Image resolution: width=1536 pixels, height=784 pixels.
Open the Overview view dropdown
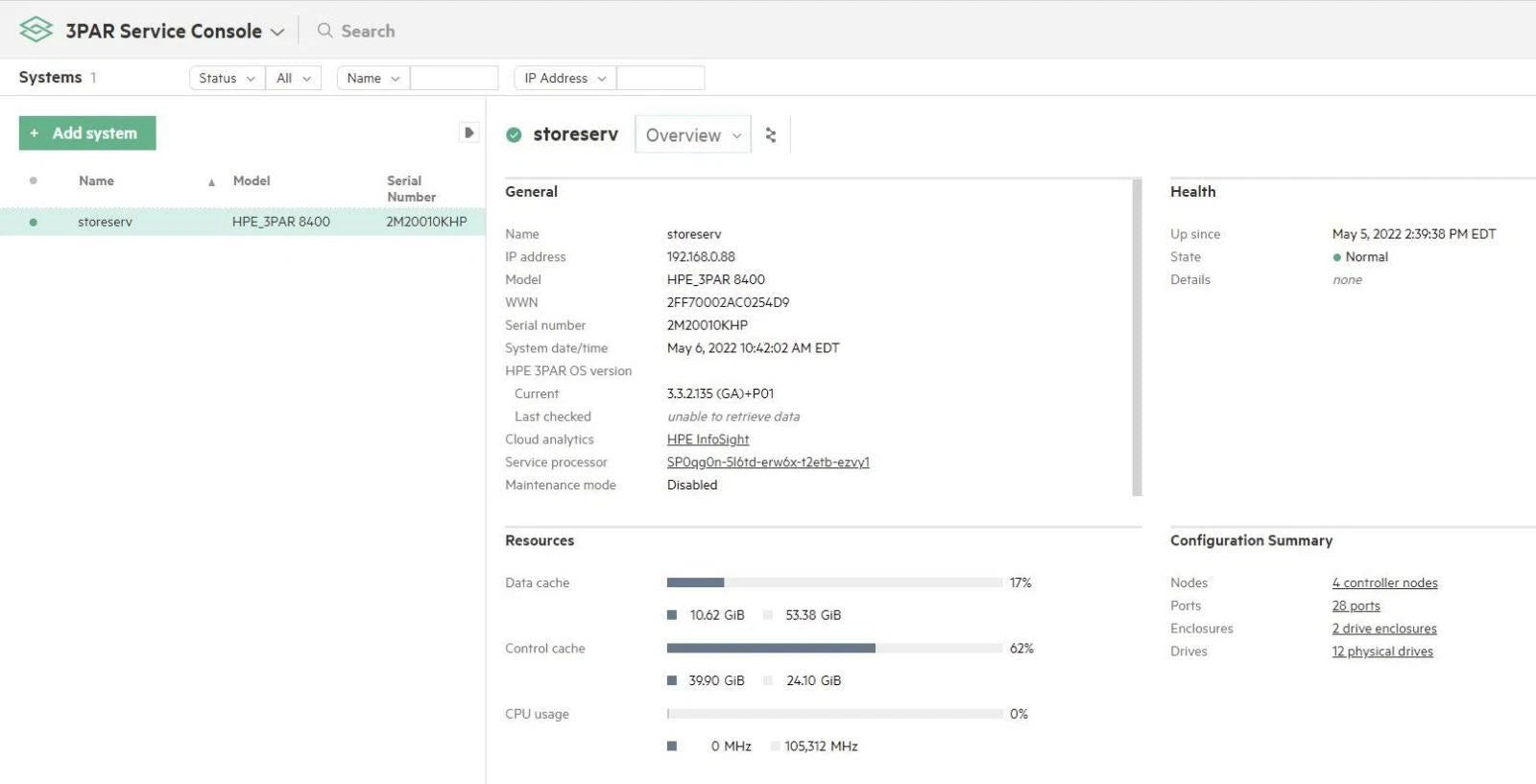[693, 135]
